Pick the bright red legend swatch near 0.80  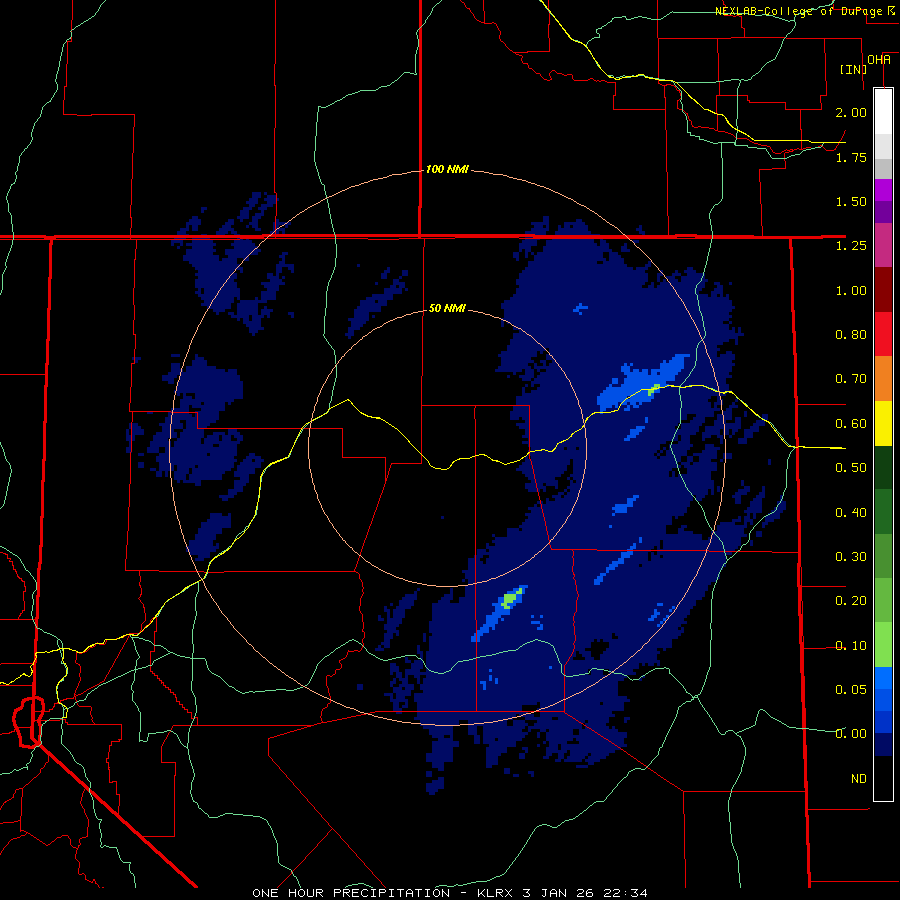pyautogui.click(x=883, y=334)
